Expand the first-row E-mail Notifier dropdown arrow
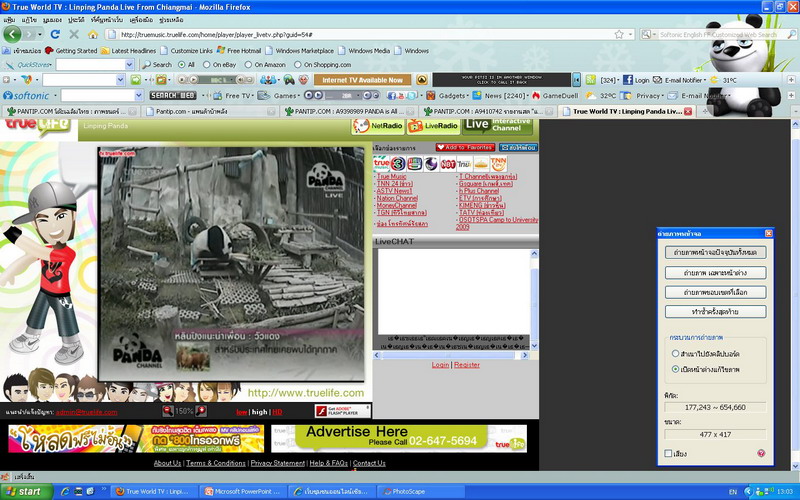 pos(705,80)
